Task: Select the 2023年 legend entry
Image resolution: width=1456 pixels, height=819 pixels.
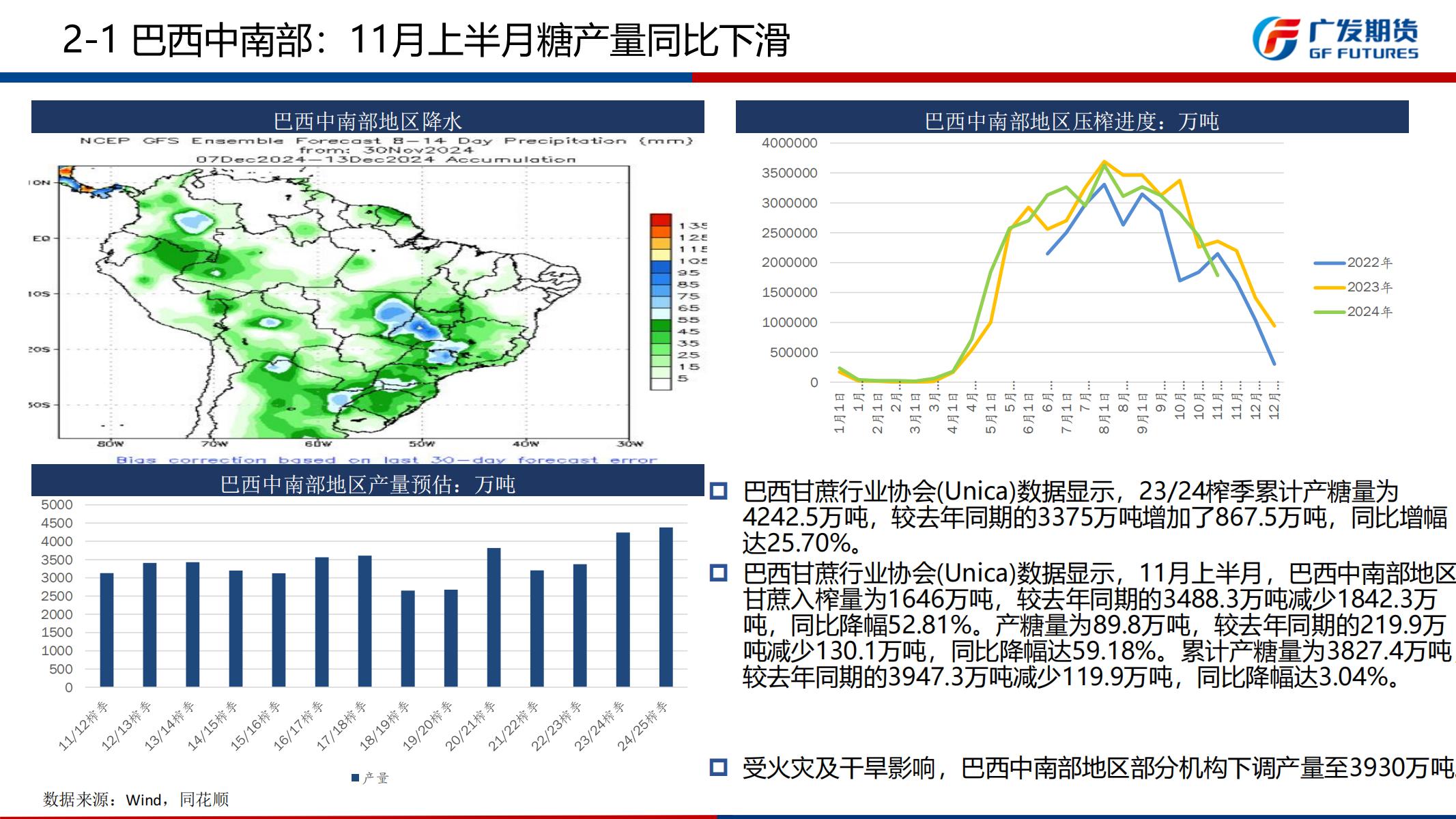Action: click(x=1353, y=287)
